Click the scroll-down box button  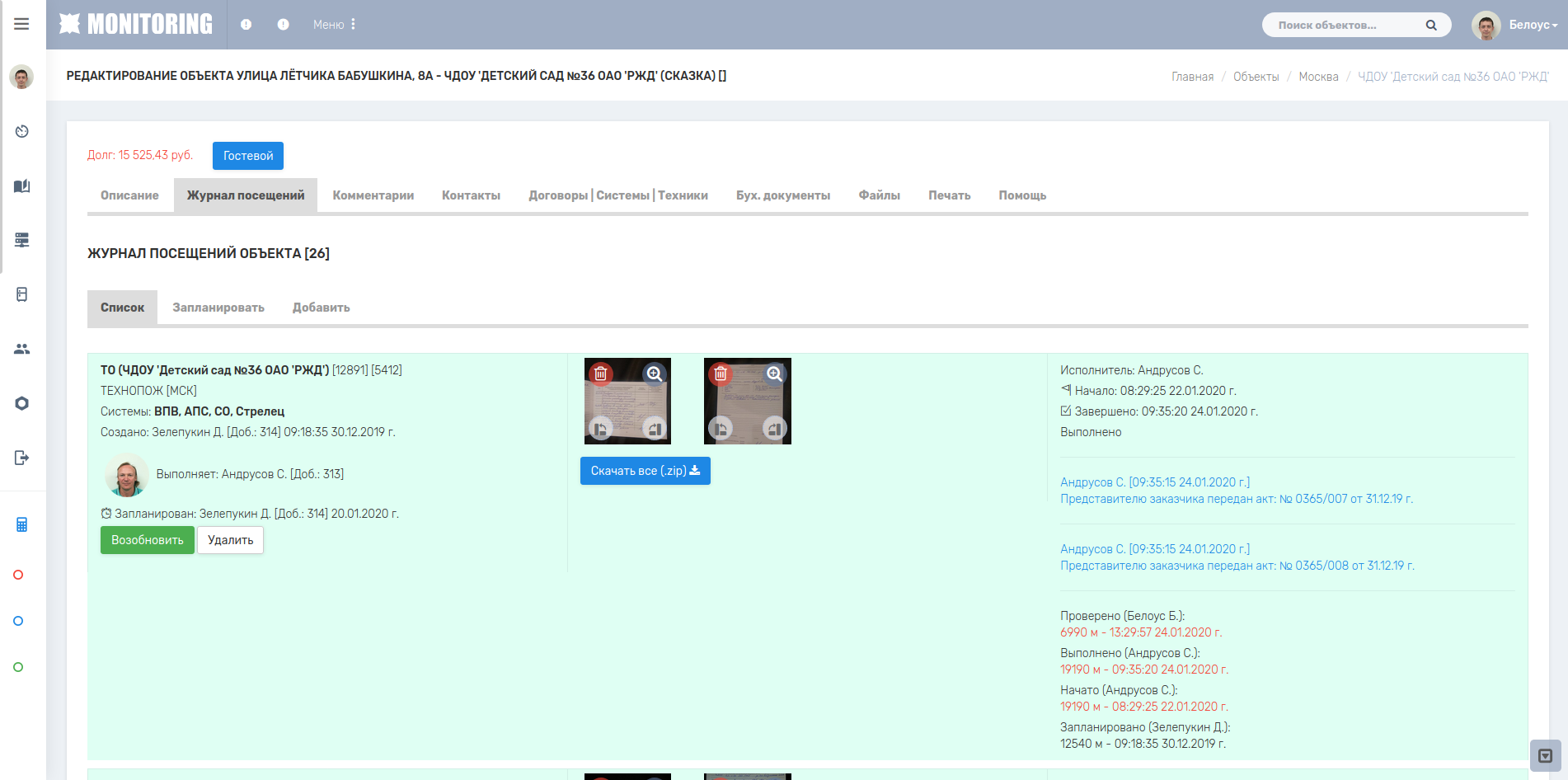(1546, 755)
